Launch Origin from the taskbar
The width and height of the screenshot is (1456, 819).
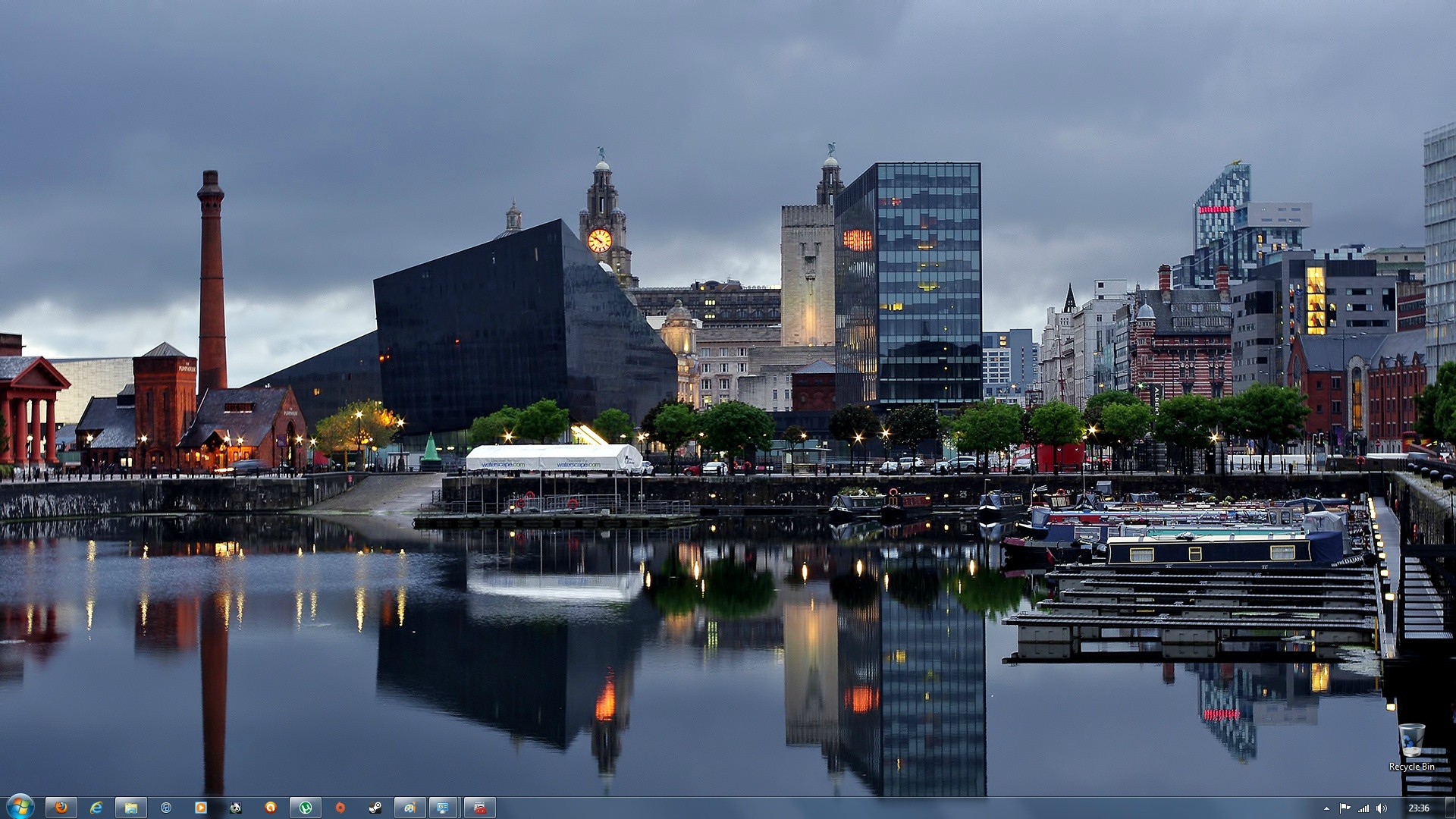tap(340, 808)
